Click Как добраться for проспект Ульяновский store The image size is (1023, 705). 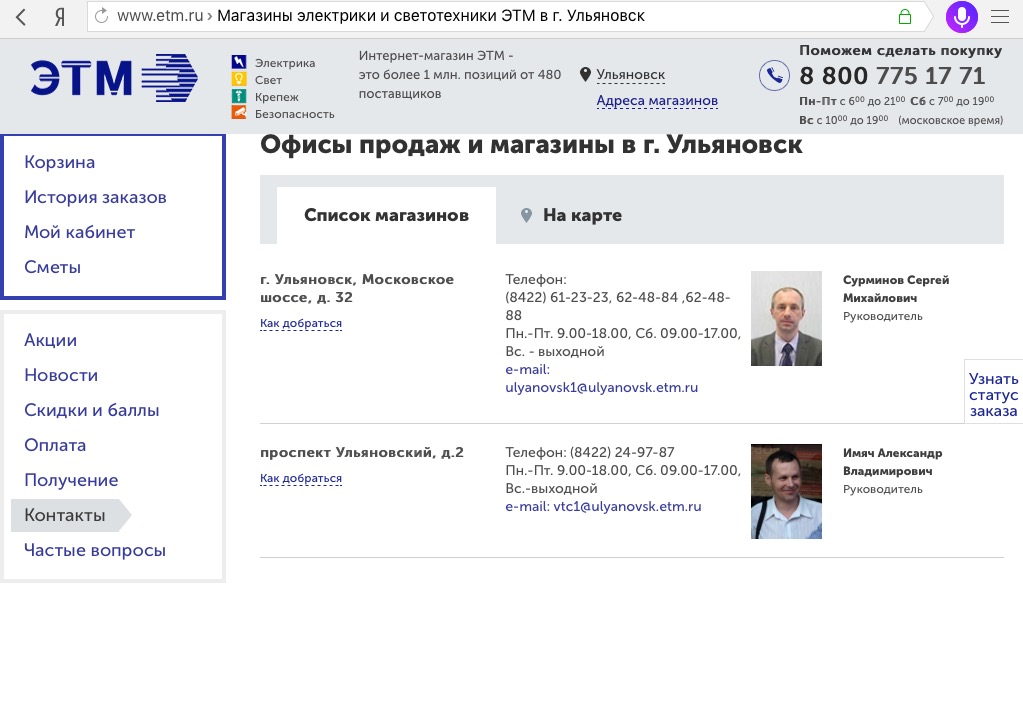coord(301,478)
